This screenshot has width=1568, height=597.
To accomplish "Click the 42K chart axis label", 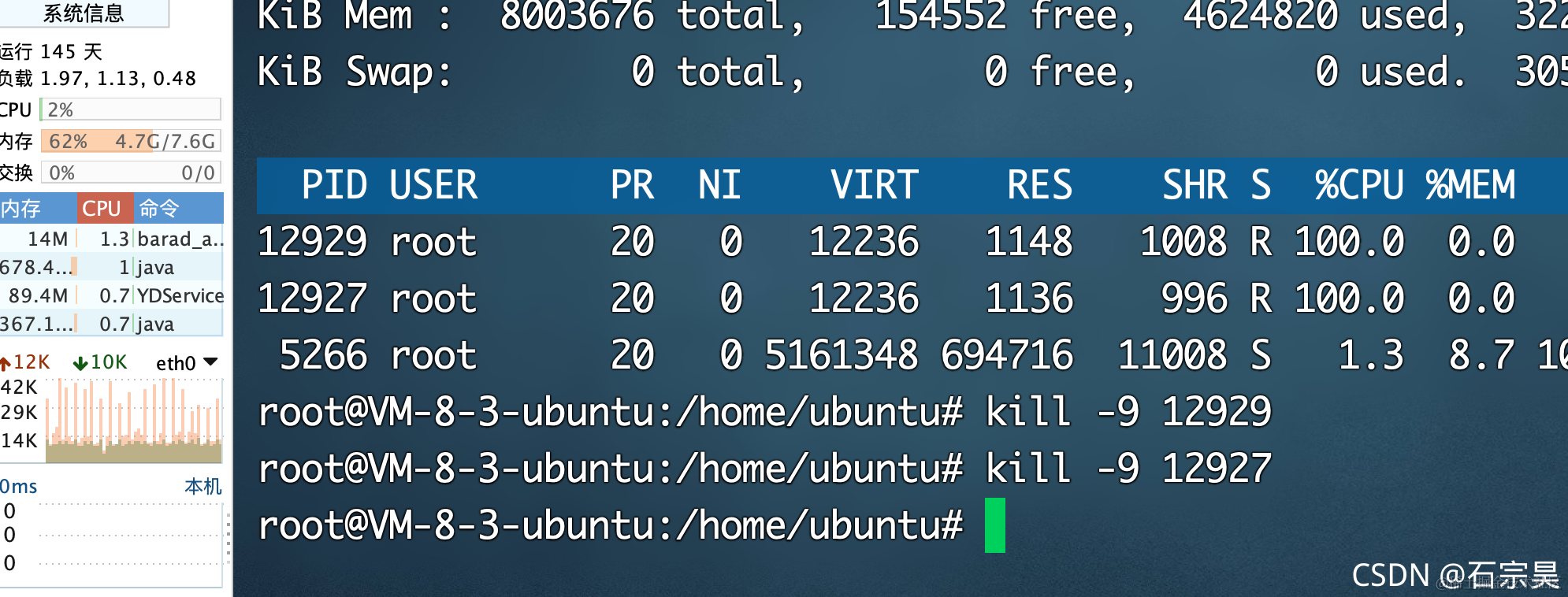I will [x=19, y=387].
